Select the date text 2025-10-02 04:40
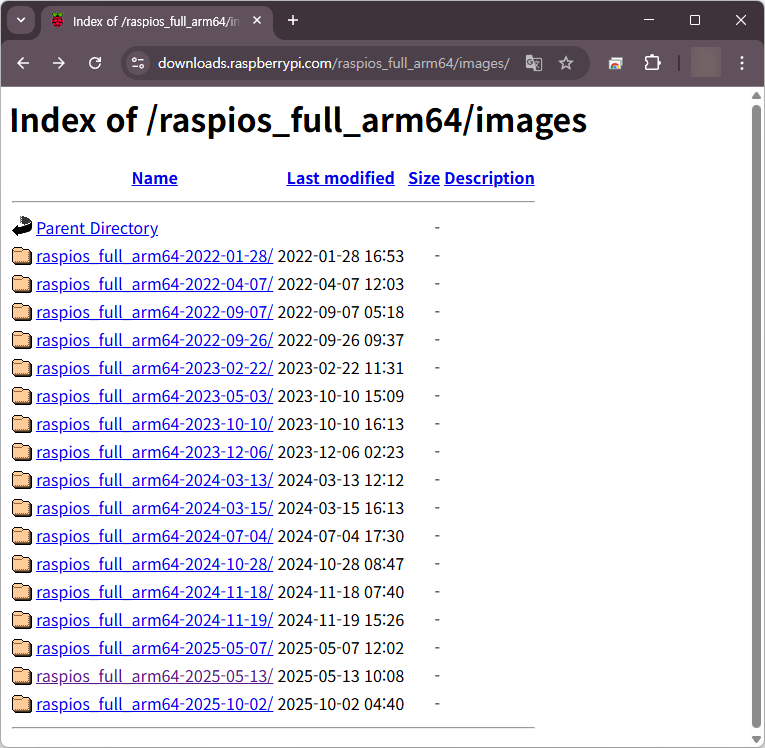The height and width of the screenshot is (748, 765). [x=341, y=704]
